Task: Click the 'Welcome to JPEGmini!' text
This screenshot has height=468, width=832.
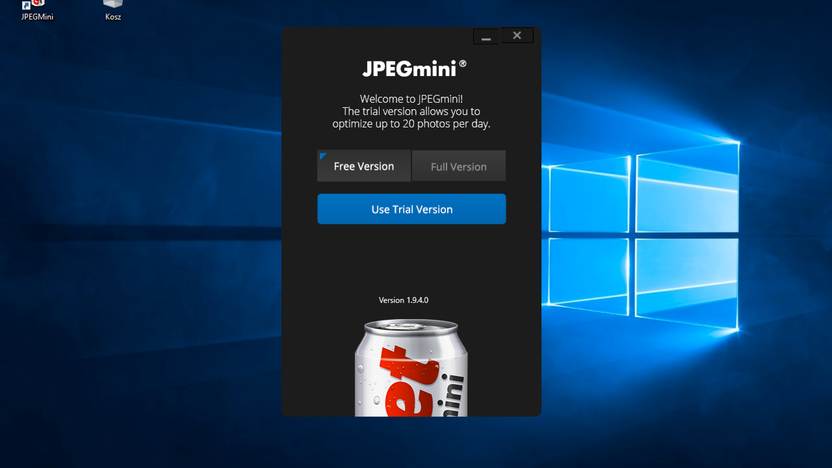Action: (x=411, y=99)
